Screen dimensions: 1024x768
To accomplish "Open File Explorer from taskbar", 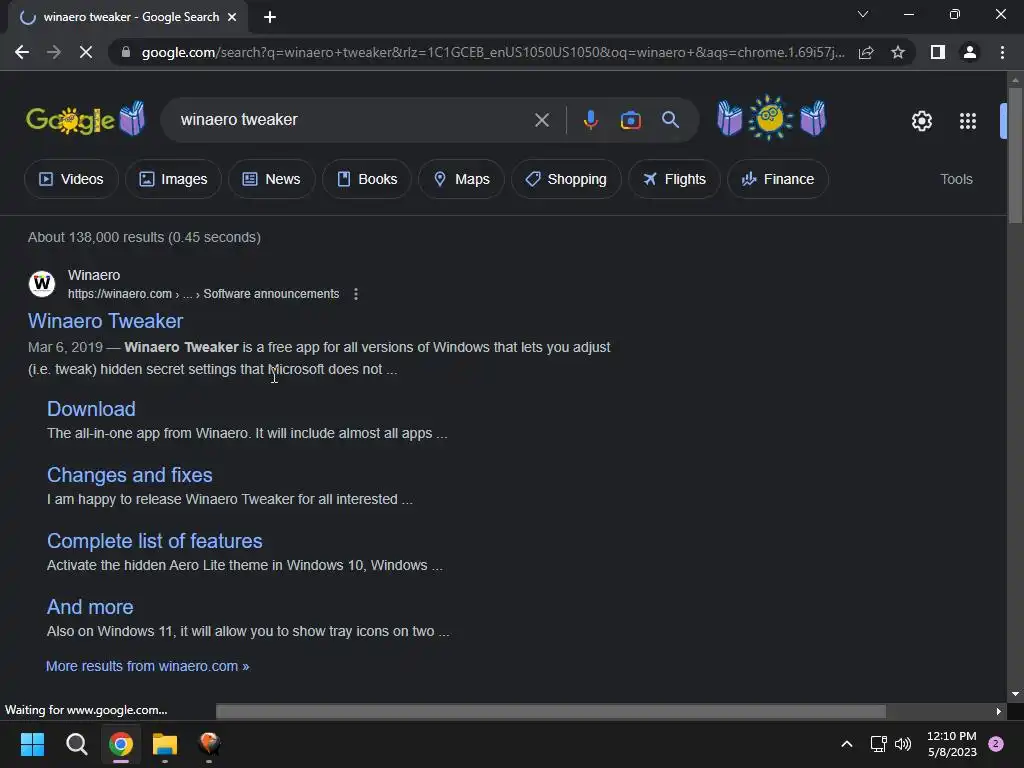I will 165,744.
